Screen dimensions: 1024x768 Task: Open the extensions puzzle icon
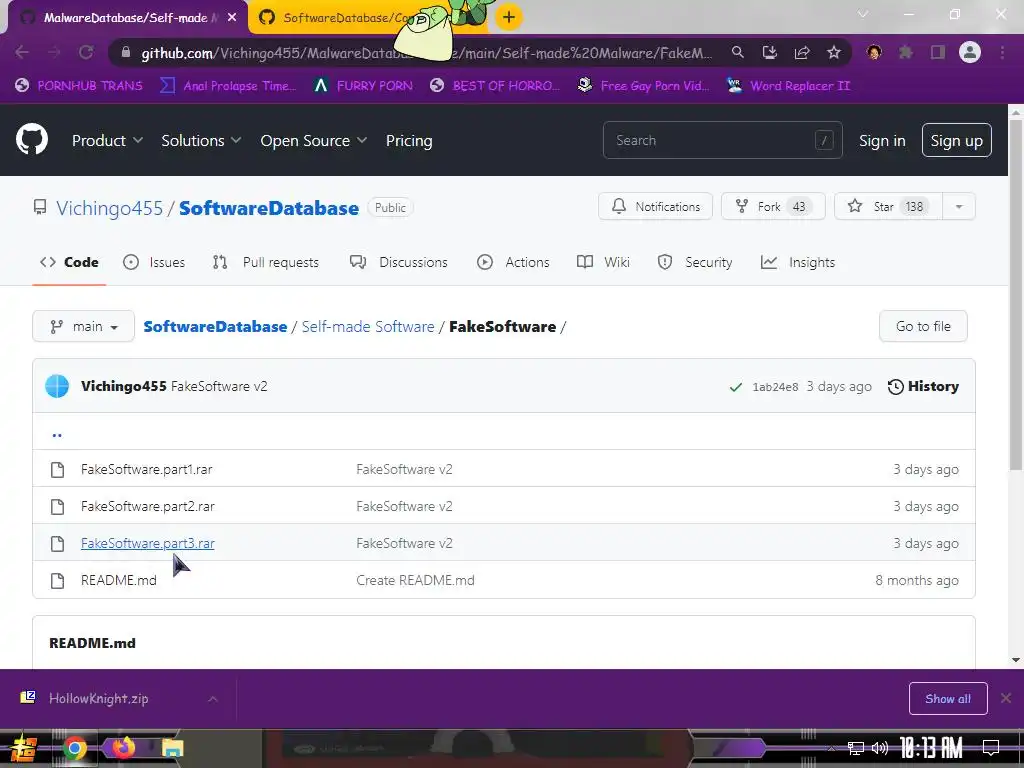(x=906, y=52)
